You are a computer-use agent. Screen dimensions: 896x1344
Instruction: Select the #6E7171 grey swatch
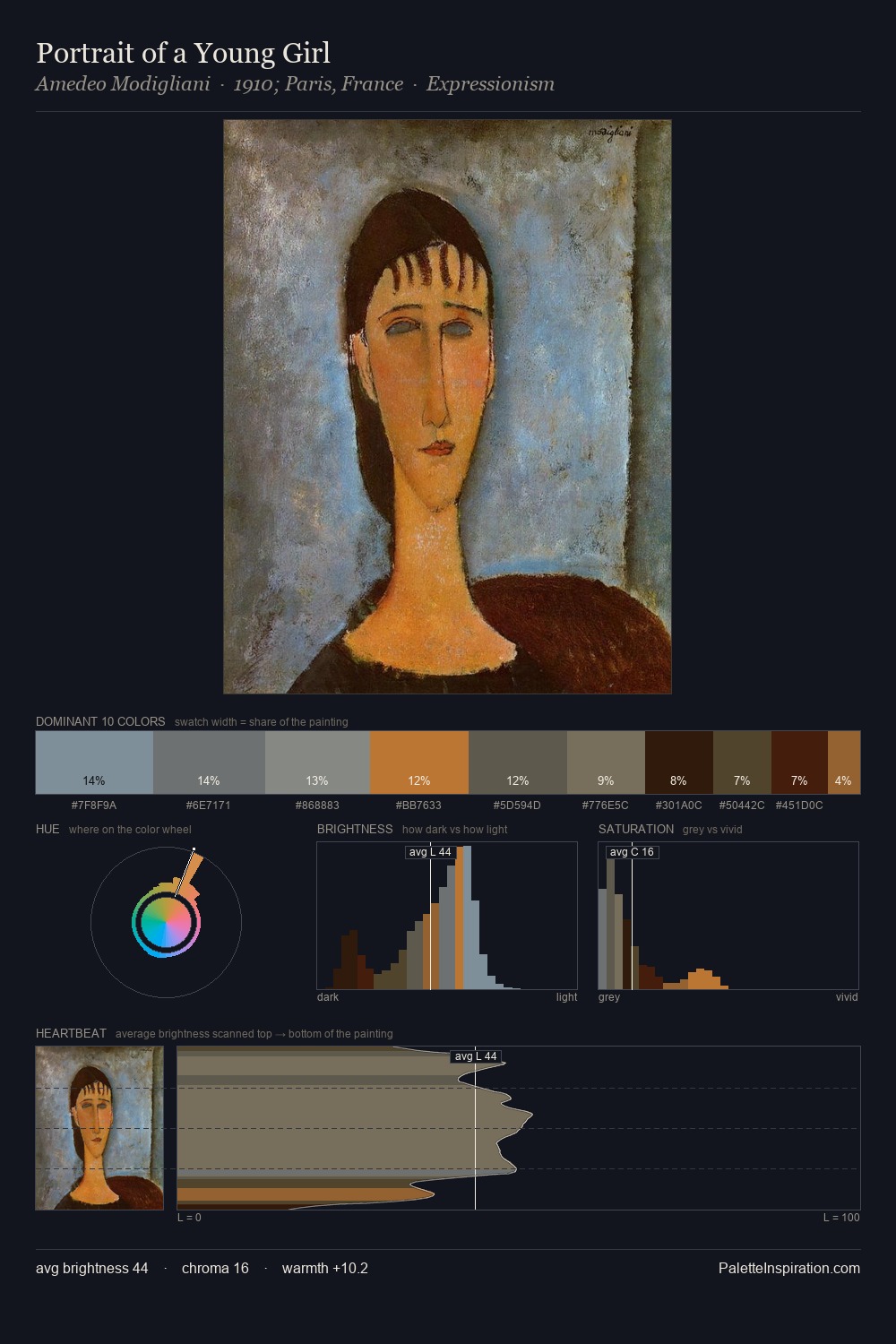209,762
